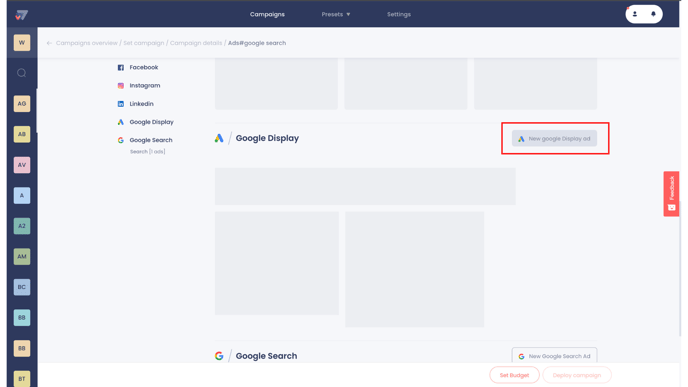Click the Google Ads logo beside Google Display heading

pos(219,138)
